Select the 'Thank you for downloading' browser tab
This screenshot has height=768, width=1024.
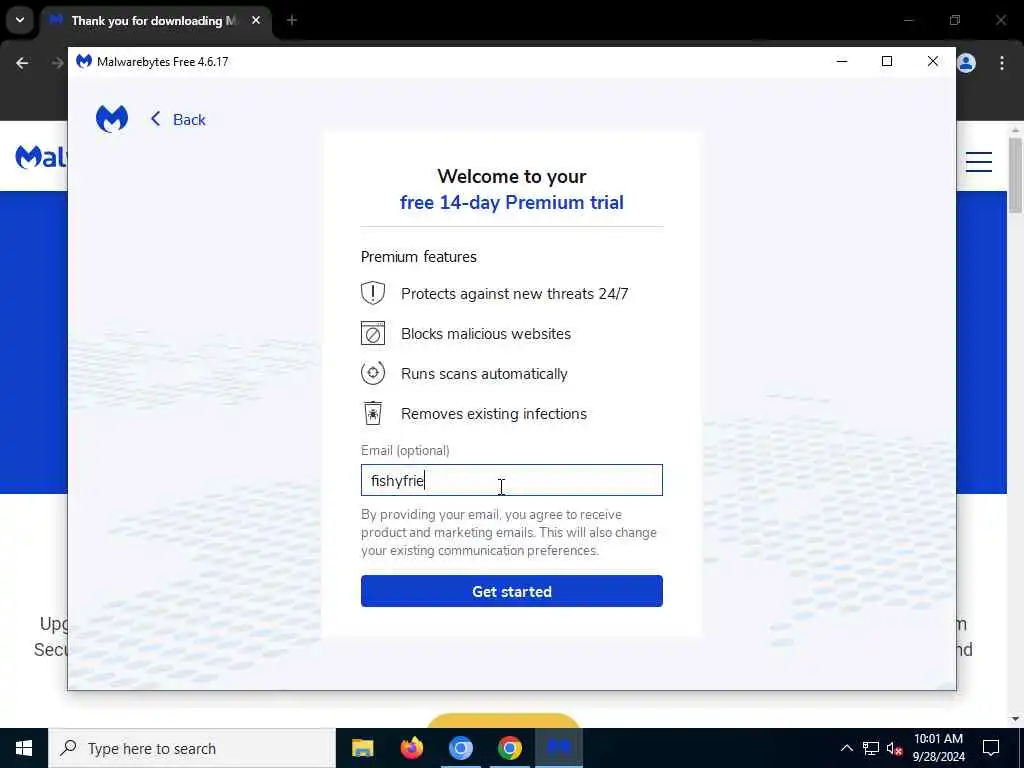(155, 21)
